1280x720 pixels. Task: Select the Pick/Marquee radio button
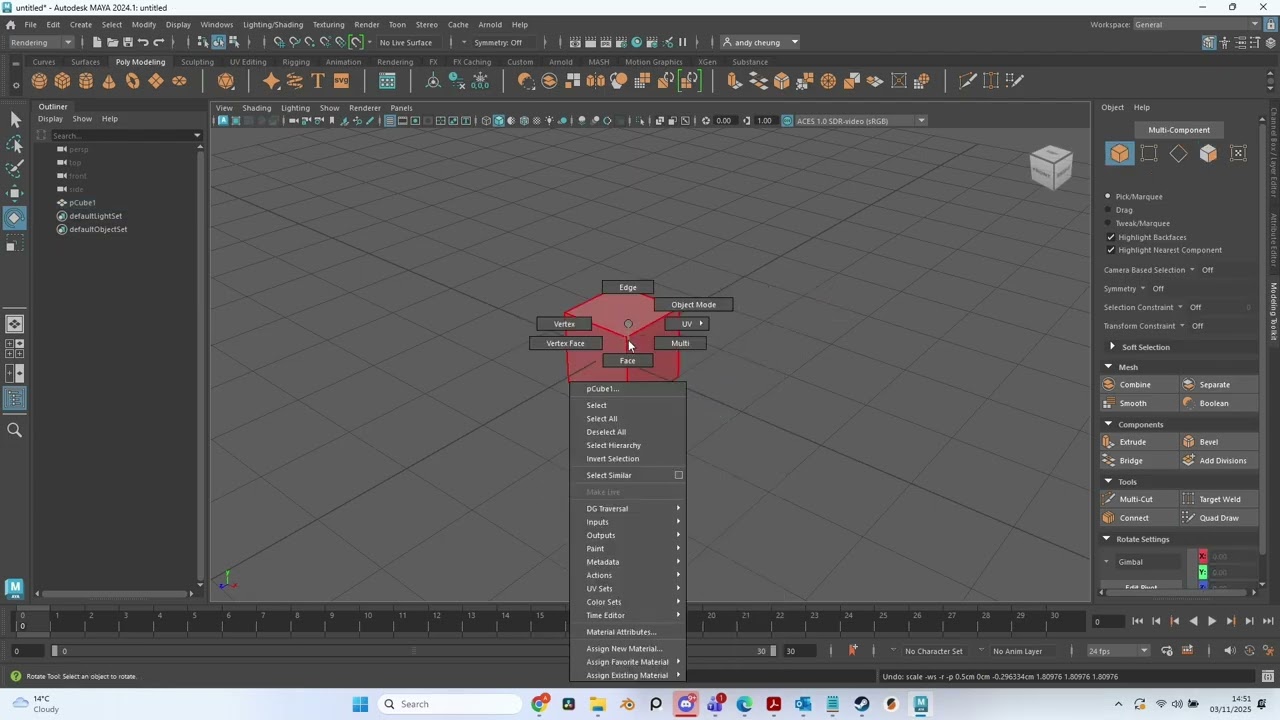point(1108,197)
